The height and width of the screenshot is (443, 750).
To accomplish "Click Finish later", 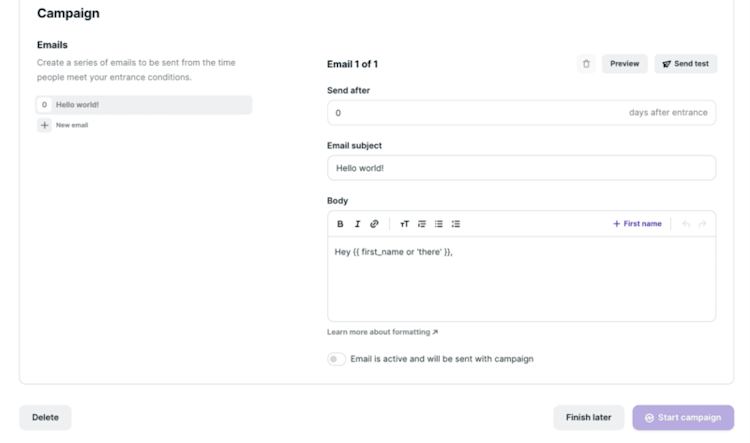I will click(588, 417).
